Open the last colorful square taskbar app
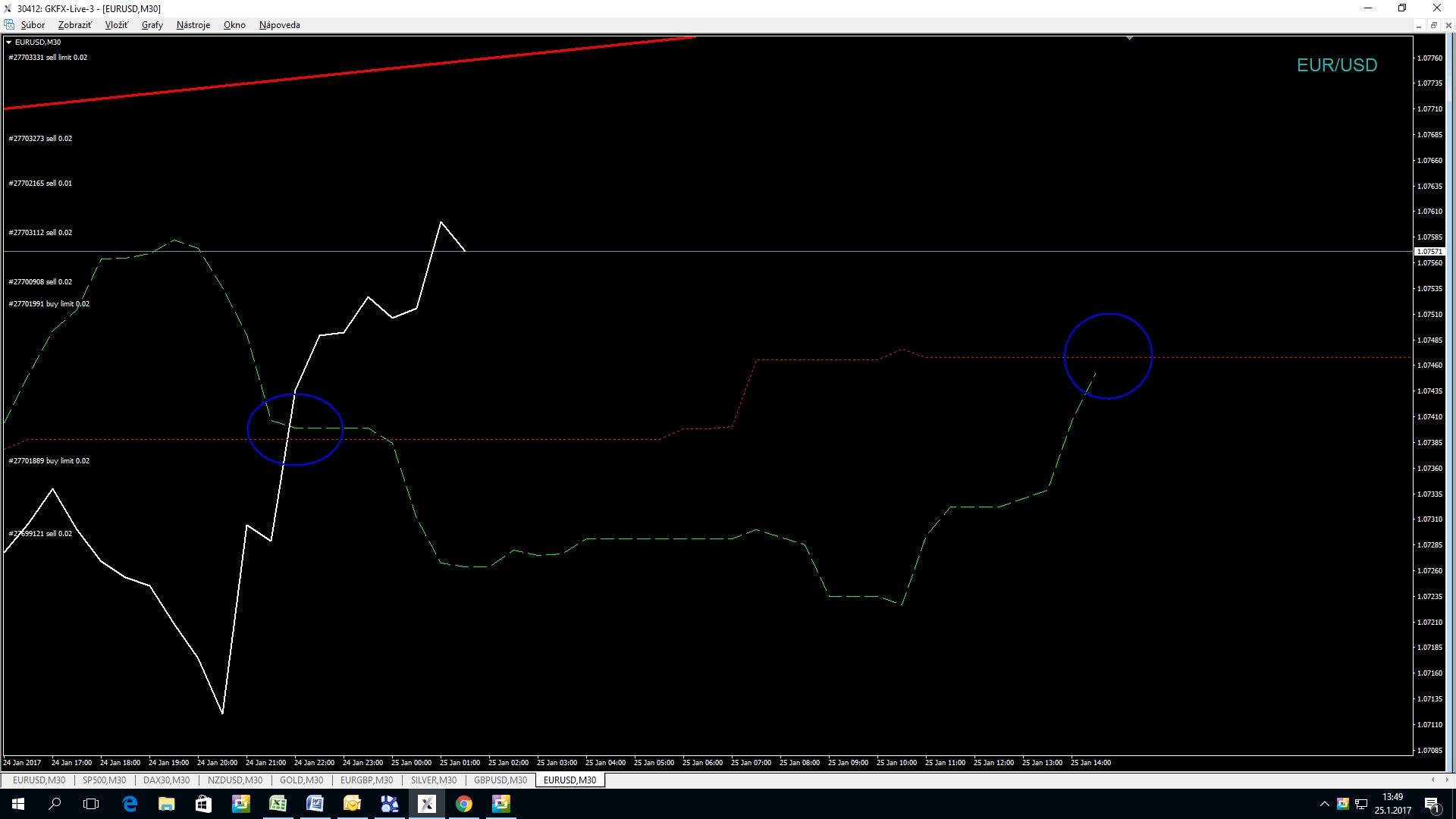Screen dimensions: 1456x819 [x=501, y=804]
